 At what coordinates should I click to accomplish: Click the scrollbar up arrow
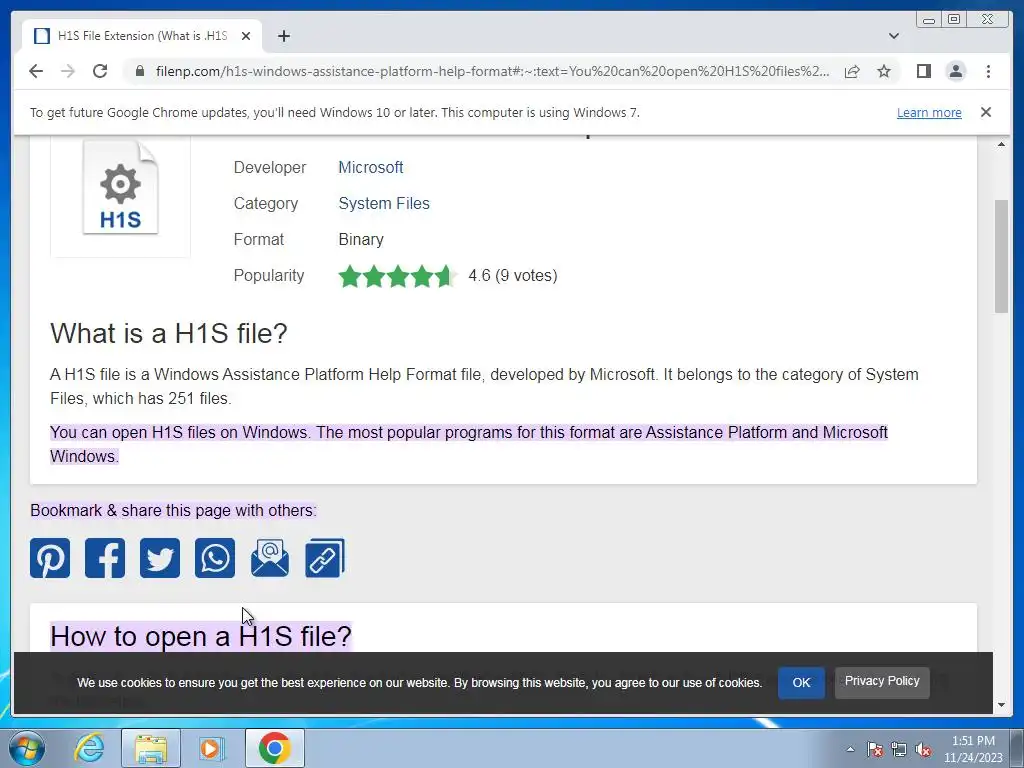(x=1001, y=144)
